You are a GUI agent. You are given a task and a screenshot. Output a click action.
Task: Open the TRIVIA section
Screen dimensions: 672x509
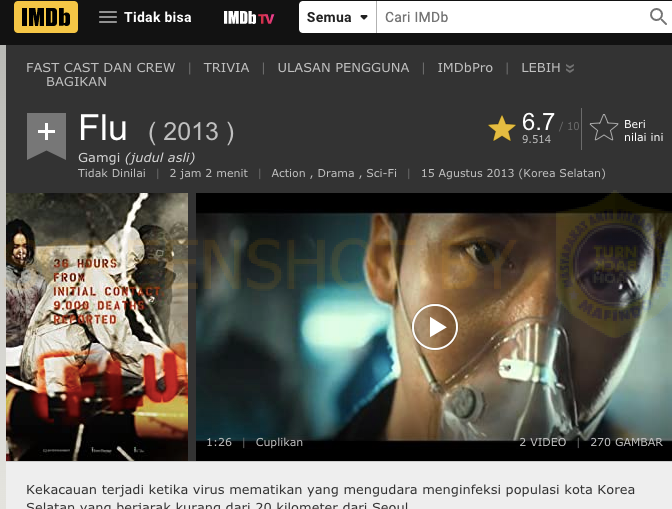226,68
